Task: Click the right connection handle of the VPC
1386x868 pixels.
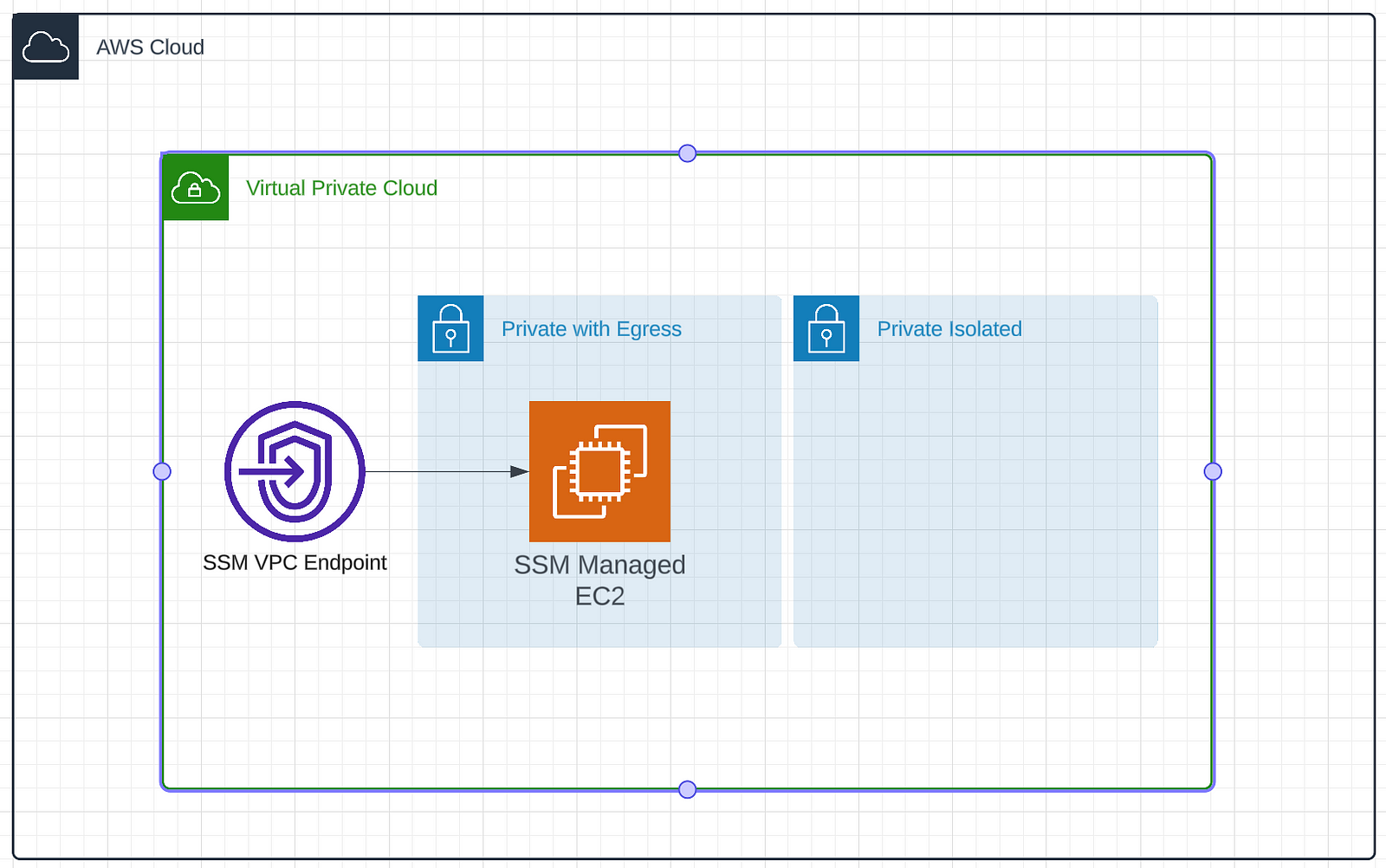Action: pos(1213,471)
